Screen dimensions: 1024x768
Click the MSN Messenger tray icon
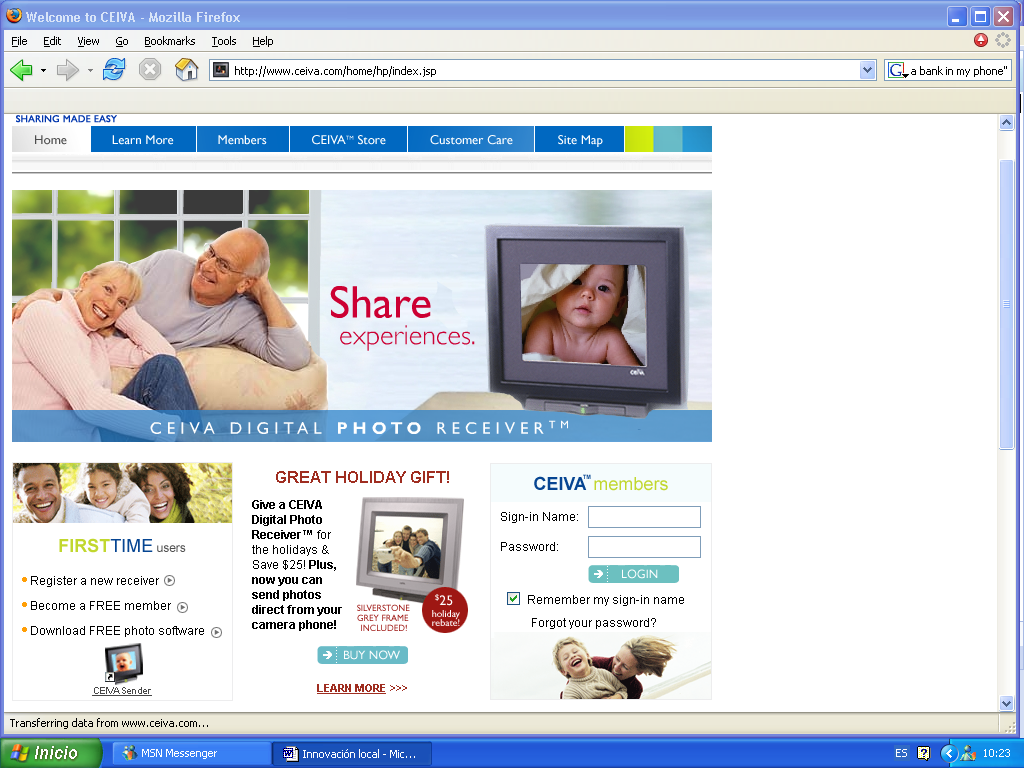pos(968,754)
